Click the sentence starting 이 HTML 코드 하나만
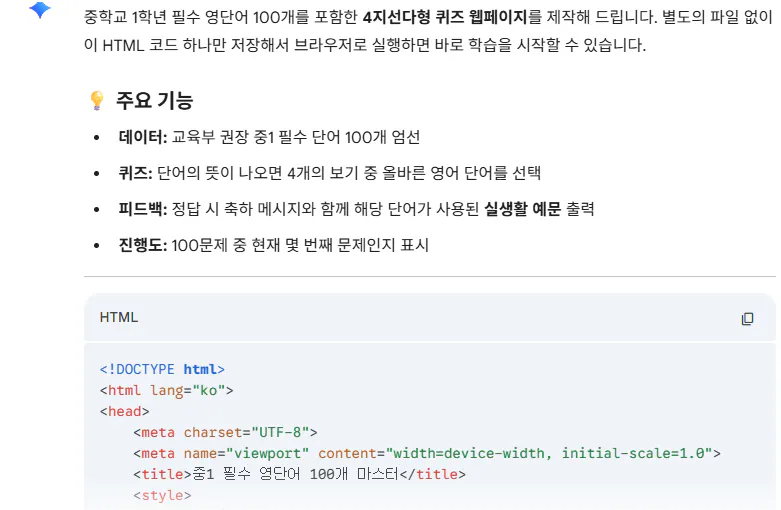This screenshot has height=510, width=781. (x=365, y=45)
